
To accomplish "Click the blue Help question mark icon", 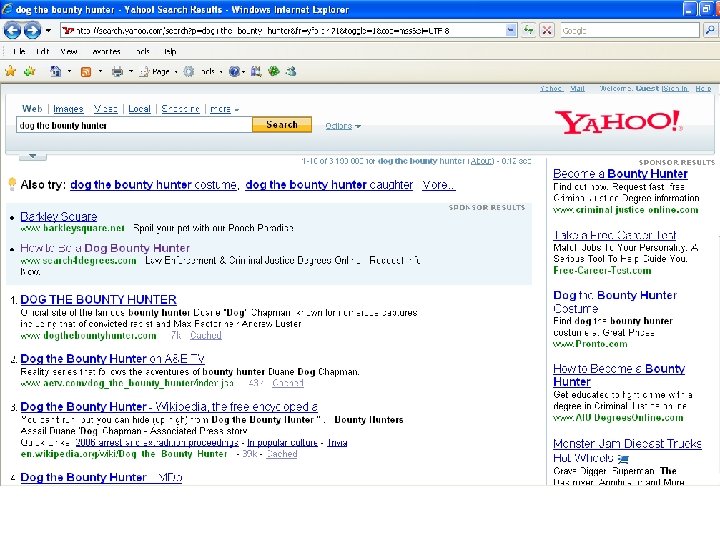I will tap(234, 71).
